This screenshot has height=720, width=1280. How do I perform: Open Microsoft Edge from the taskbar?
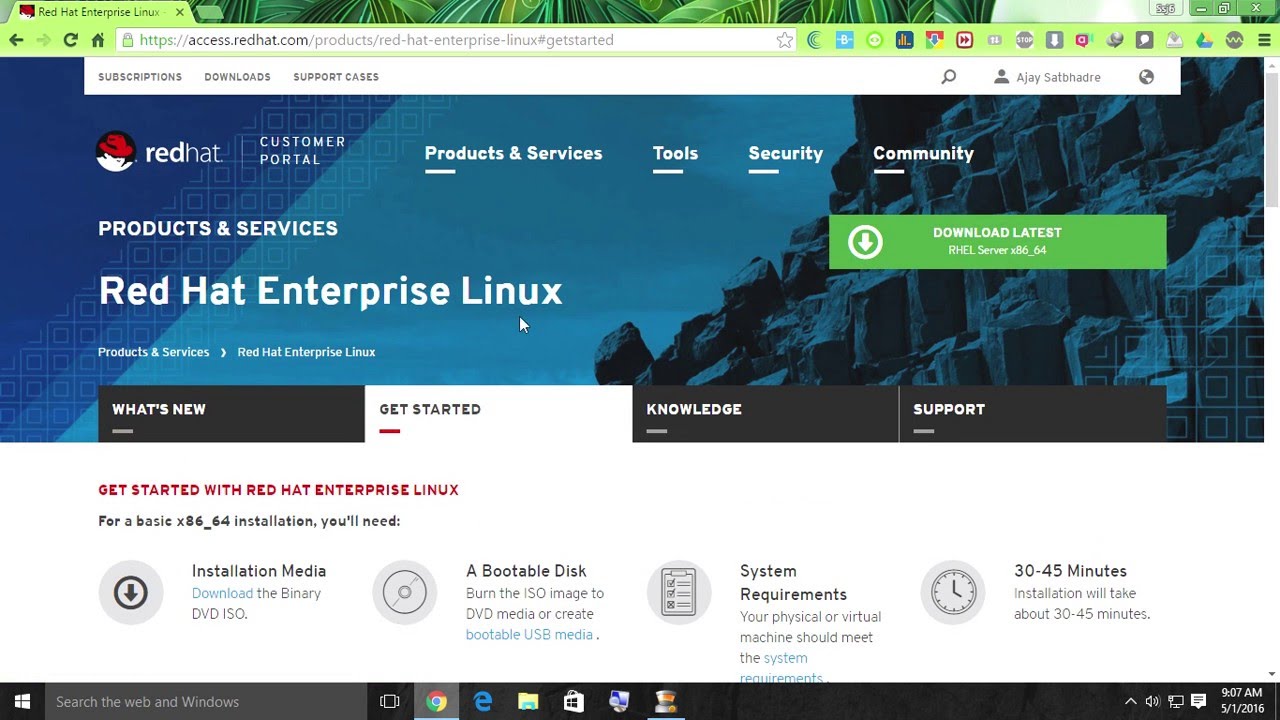point(483,702)
